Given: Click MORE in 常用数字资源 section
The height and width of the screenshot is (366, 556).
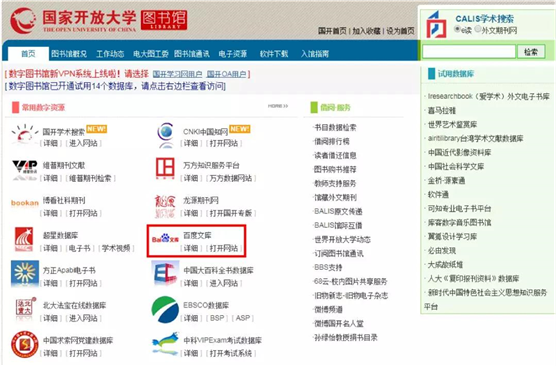Looking at the screenshot, I should point(278,106).
